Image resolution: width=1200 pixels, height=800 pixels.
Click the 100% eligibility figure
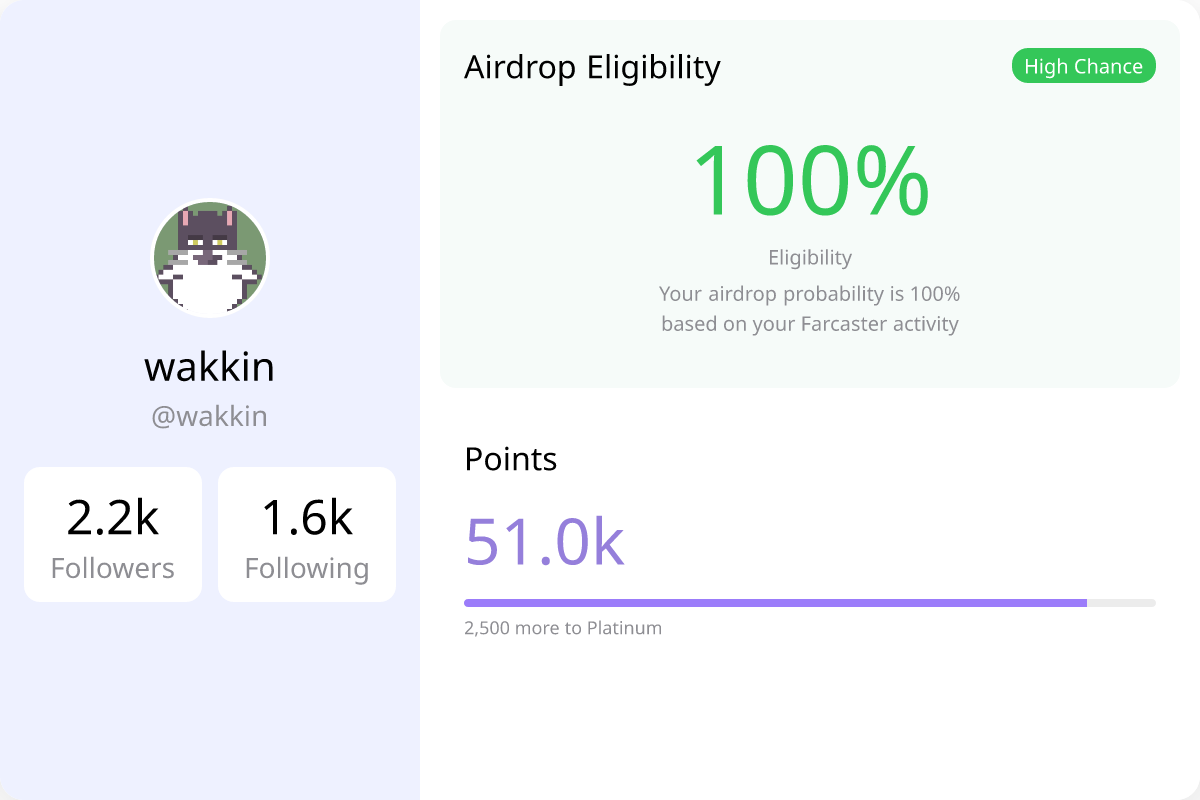tap(810, 181)
